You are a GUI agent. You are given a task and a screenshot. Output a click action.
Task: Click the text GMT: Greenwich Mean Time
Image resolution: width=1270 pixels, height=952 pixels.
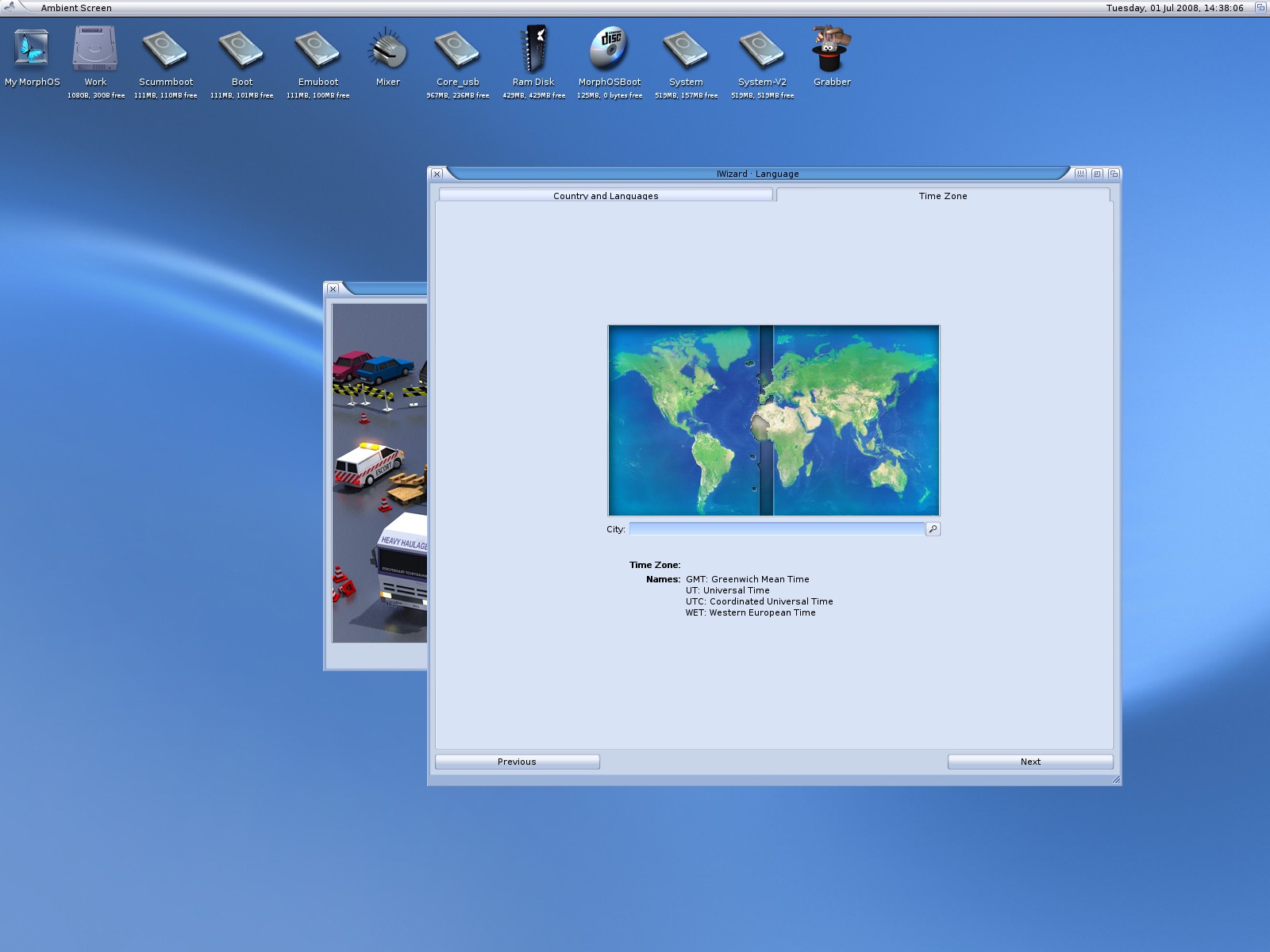click(748, 579)
